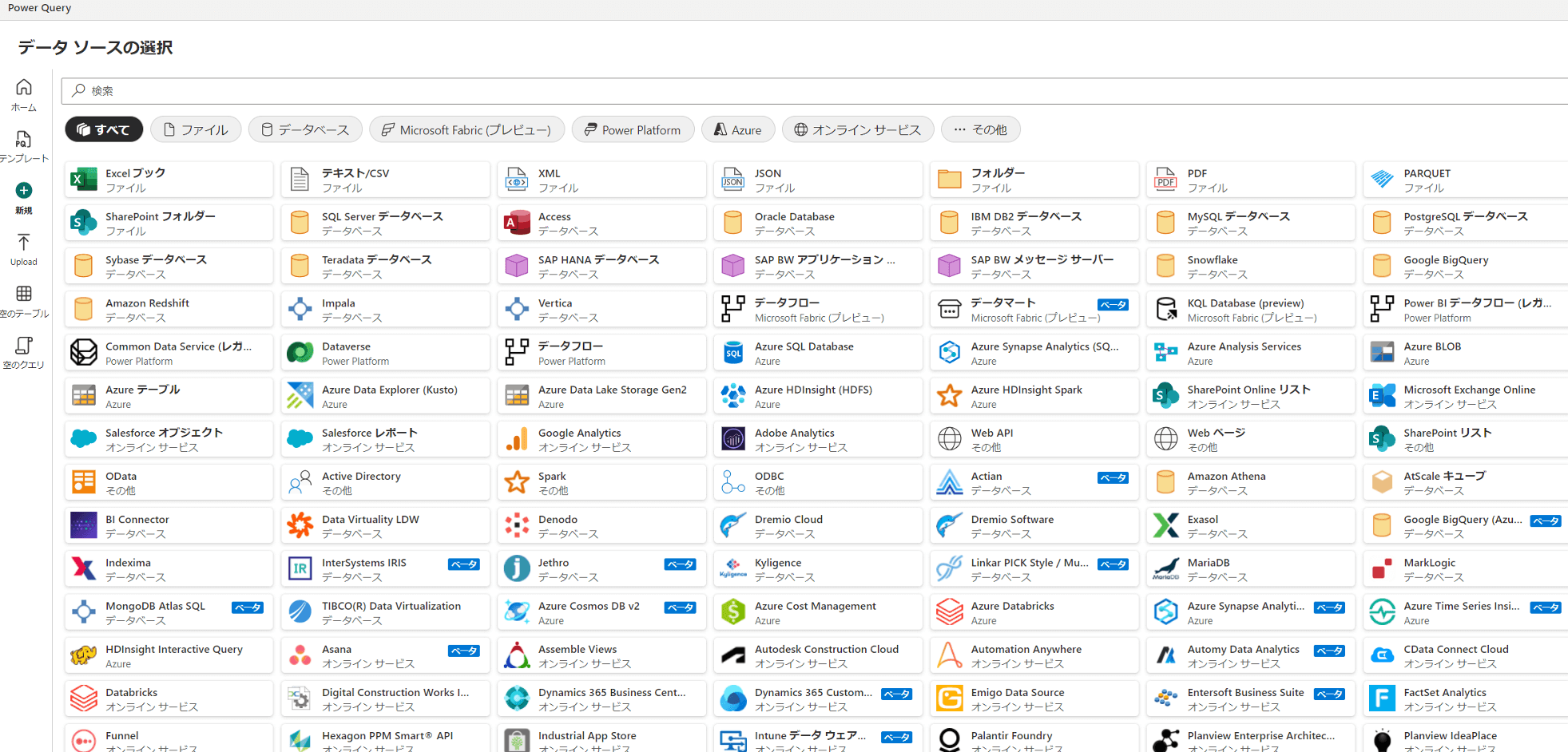Choose the MariaDB connector icon

pyautogui.click(x=1166, y=568)
